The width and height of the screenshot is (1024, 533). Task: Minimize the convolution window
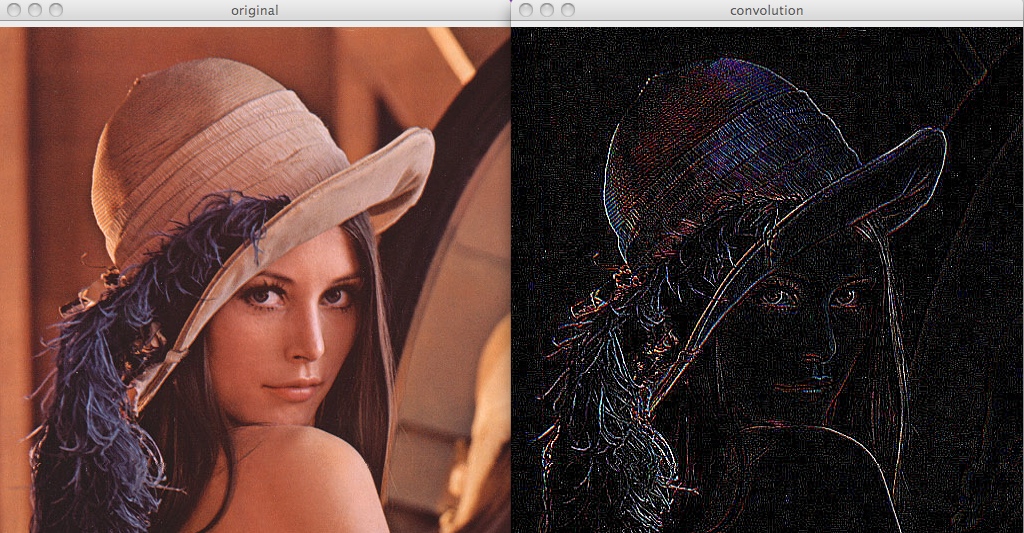click(x=547, y=10)
